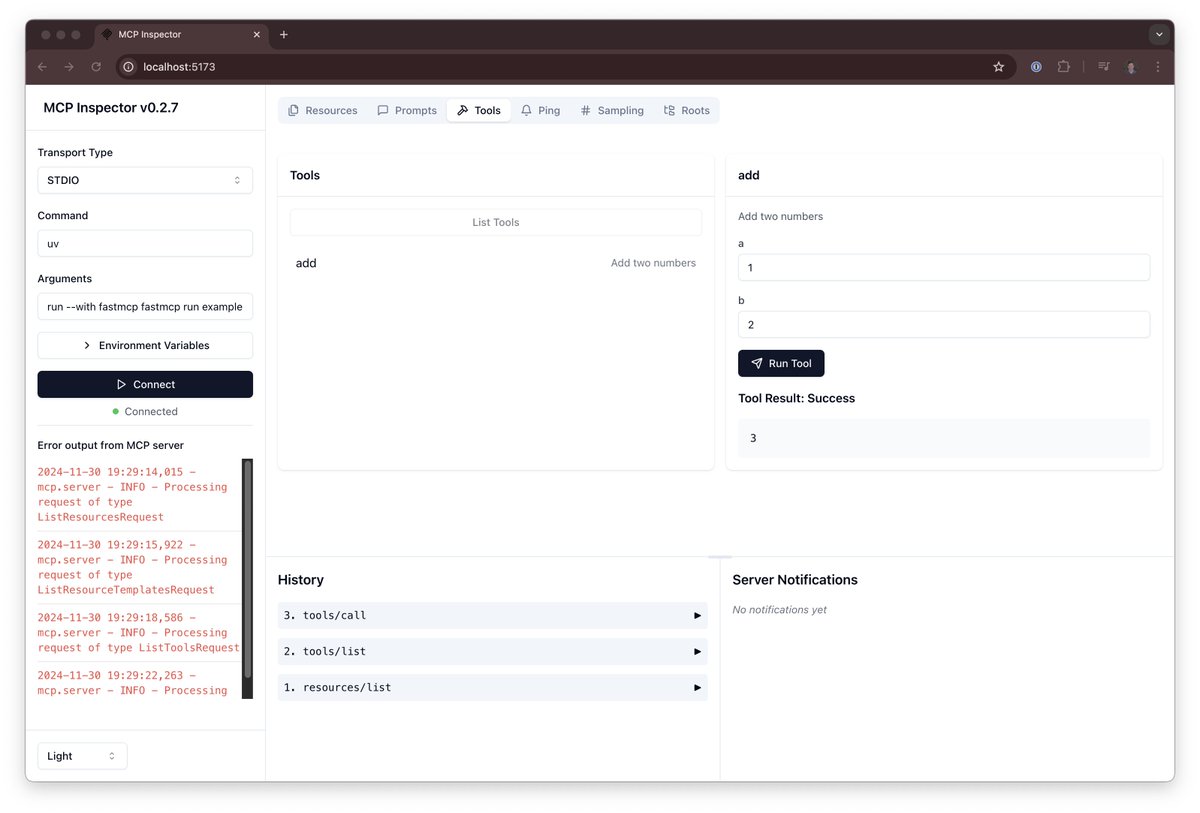Image resolution: width=1200 pixels, height=813 pixels.
Task: Click the MCP Inspector v0.2.7 title
Action: pos(111,107)
